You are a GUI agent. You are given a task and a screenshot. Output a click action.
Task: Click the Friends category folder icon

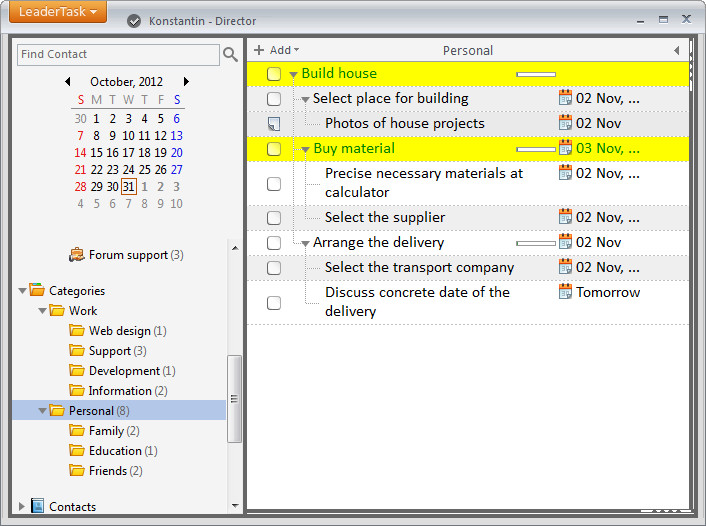tap(77, 470)
